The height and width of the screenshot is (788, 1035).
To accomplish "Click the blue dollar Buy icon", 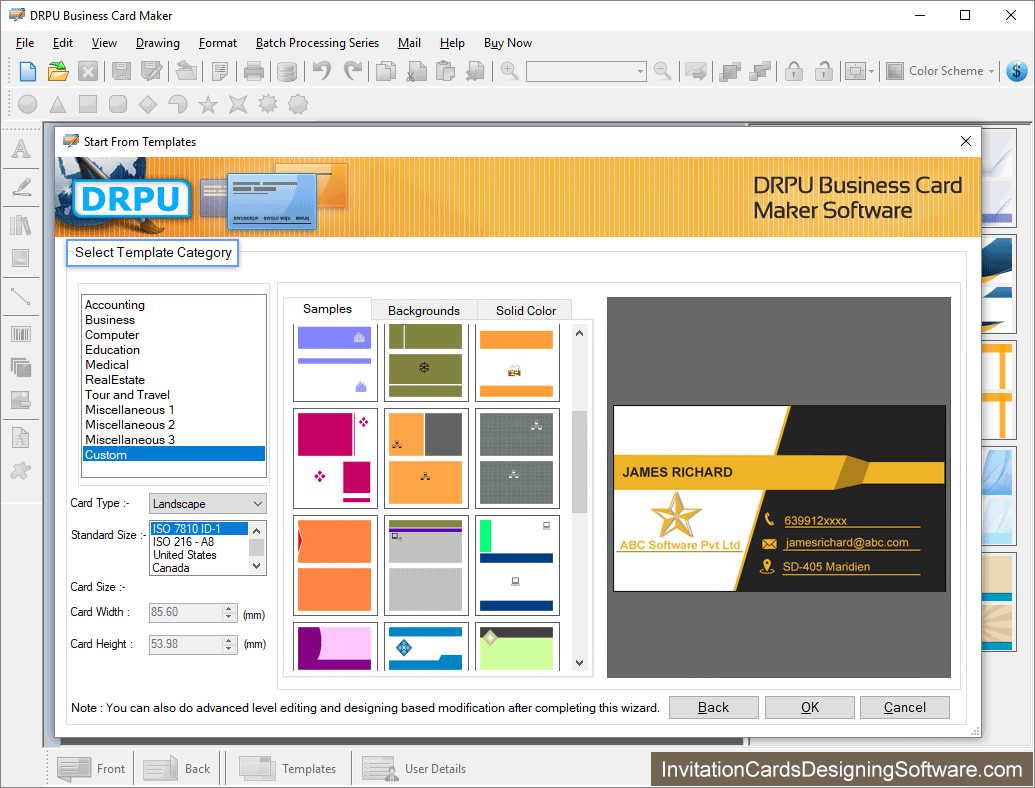I will (1017, 71).
